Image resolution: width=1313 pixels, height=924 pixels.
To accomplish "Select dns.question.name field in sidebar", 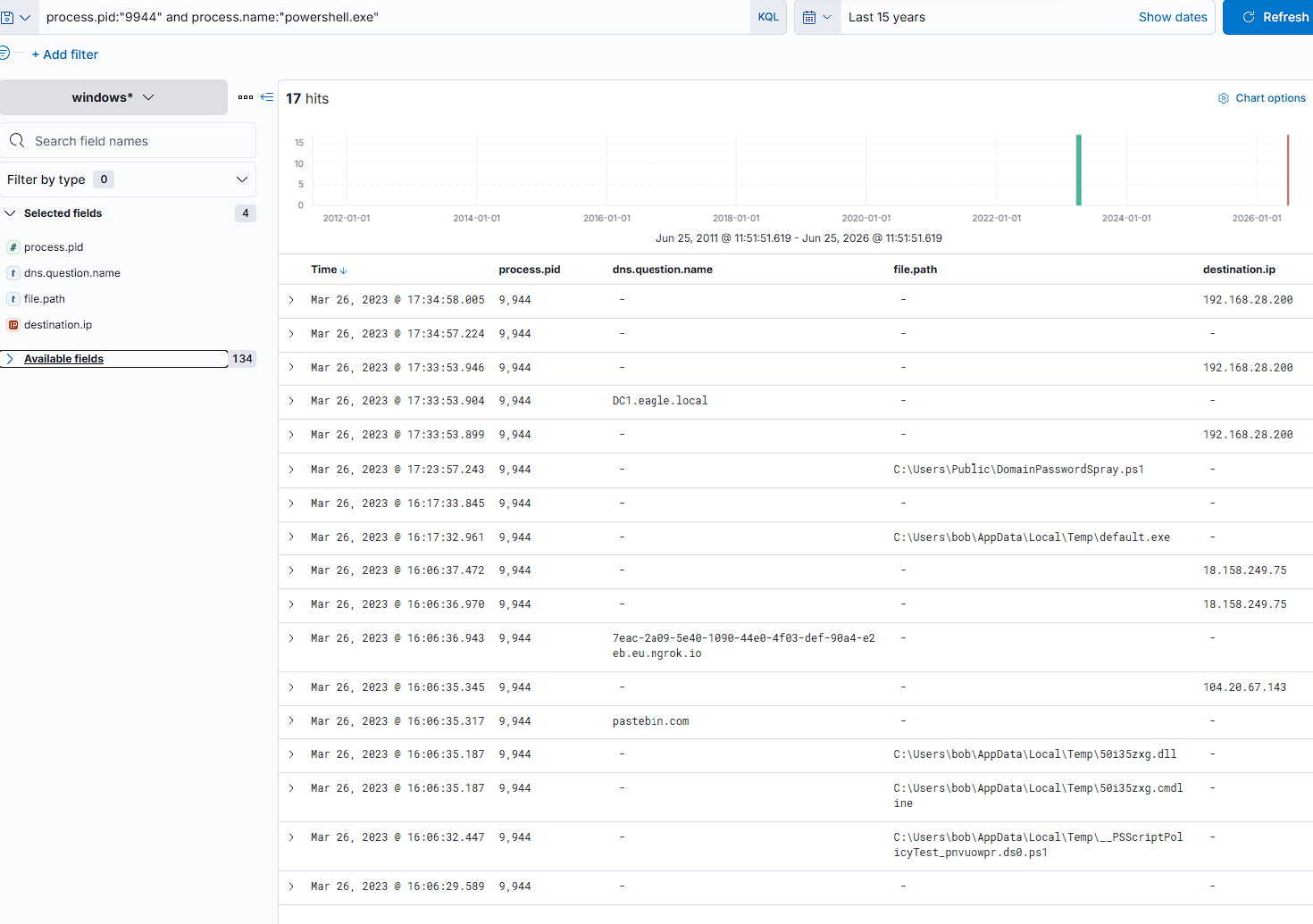I will click(x=72, y=273).
